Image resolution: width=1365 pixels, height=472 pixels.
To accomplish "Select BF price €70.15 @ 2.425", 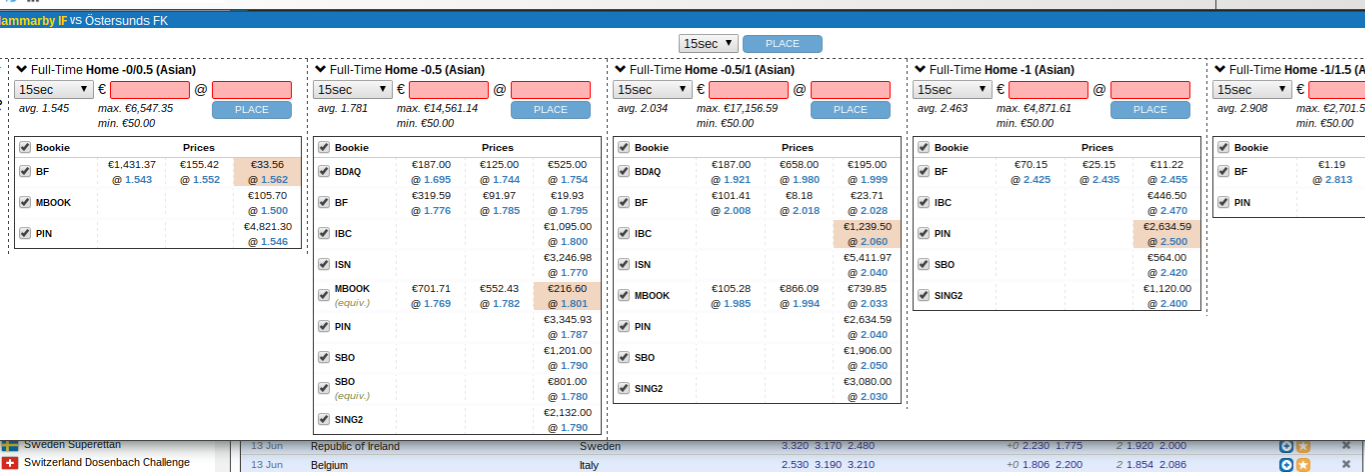I will (x=1031, y=172).
